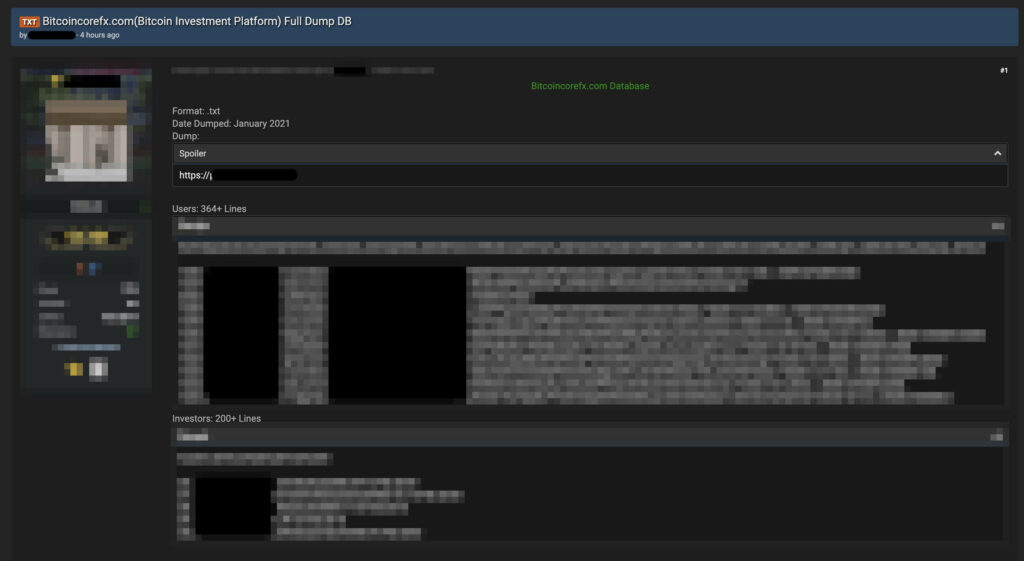Open the thread title Bitcoincorefx.com Full Dump DB
The width and height of the screenshot is (1024, 561).
pyautogui.click(x=197, y=21)
